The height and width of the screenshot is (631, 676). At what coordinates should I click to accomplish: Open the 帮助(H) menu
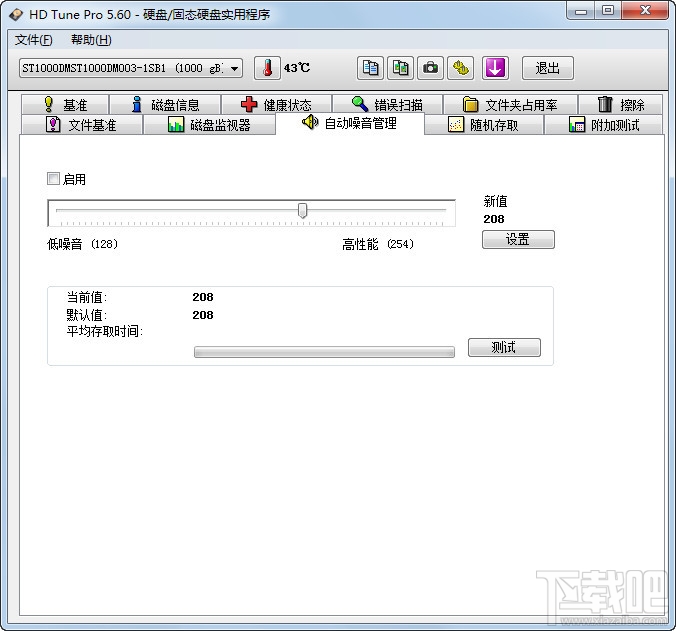pos(91,40)
